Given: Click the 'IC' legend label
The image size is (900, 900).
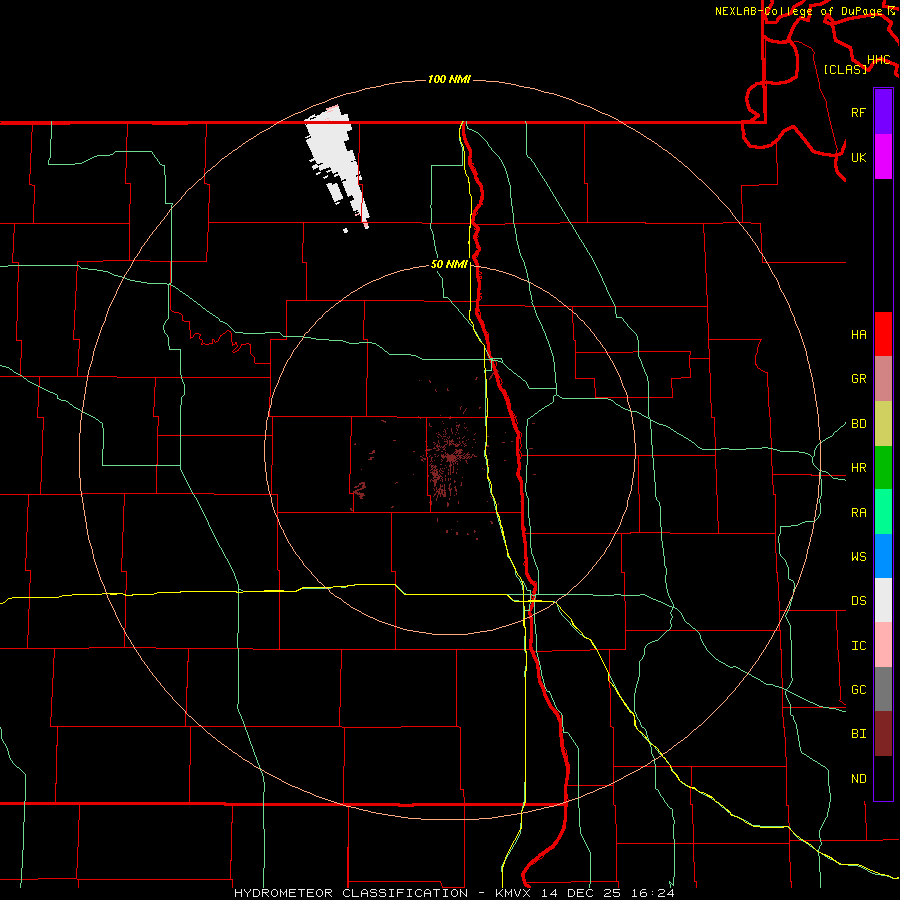Looking at the screenshot, I should tap(858, 646).
